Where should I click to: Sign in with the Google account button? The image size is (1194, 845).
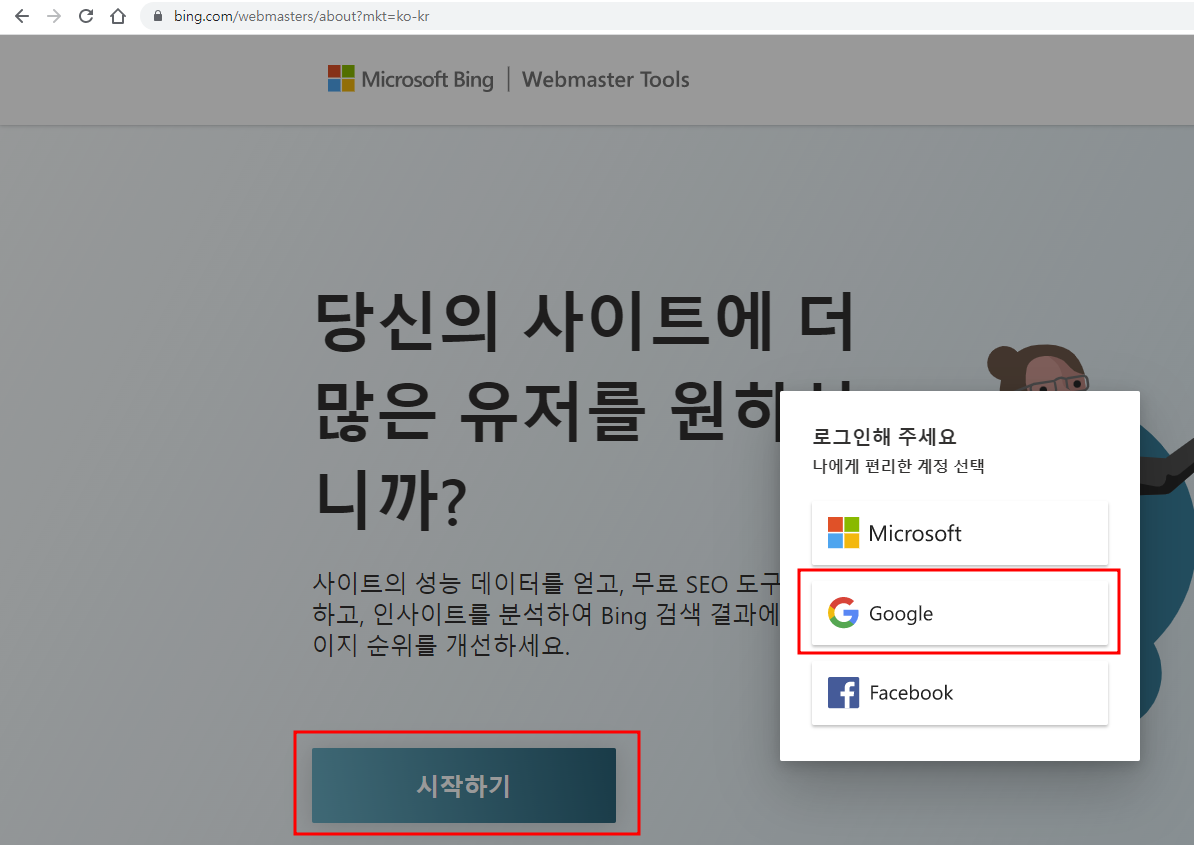click(959, 613)
